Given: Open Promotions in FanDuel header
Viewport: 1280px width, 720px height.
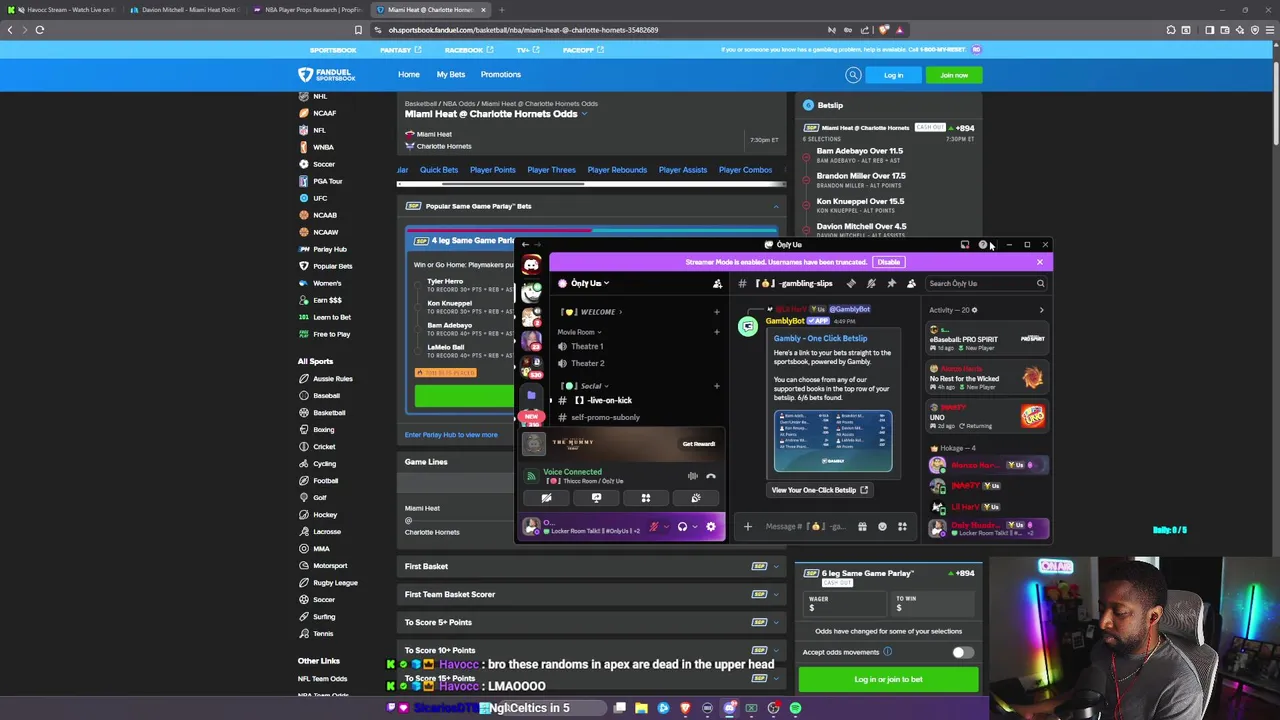Looking at the screenshot, I should point(501,75).
